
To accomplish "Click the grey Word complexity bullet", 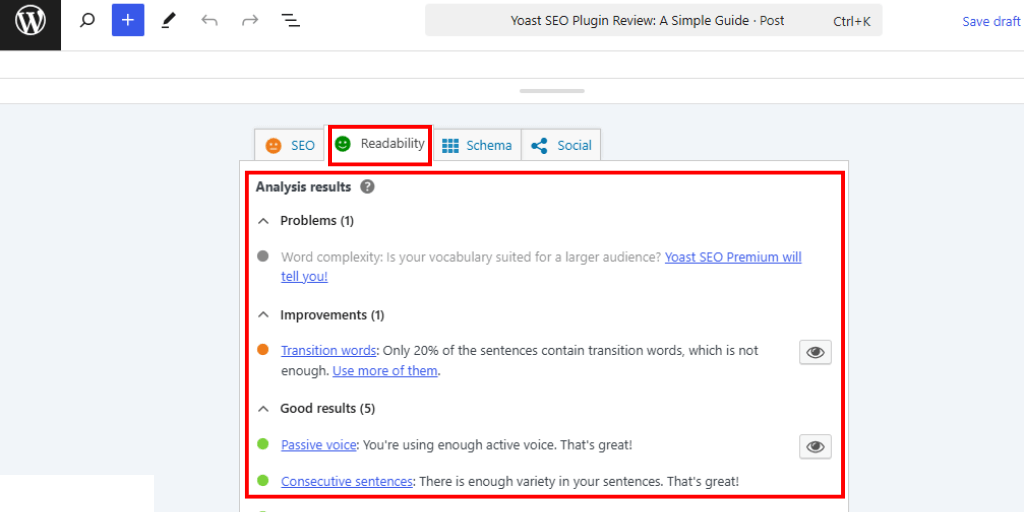I will click(263, 256).
